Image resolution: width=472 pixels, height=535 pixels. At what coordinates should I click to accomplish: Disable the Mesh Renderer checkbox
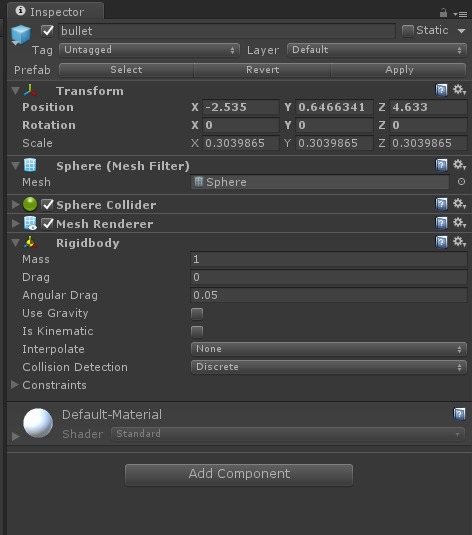47,224
